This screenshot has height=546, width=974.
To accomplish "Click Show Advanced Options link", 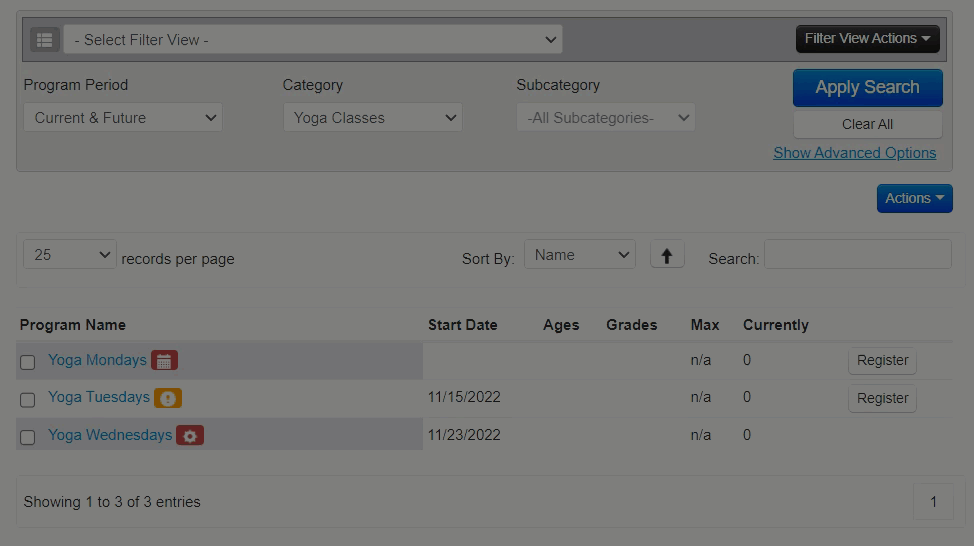I will click(x=854, y=153).
